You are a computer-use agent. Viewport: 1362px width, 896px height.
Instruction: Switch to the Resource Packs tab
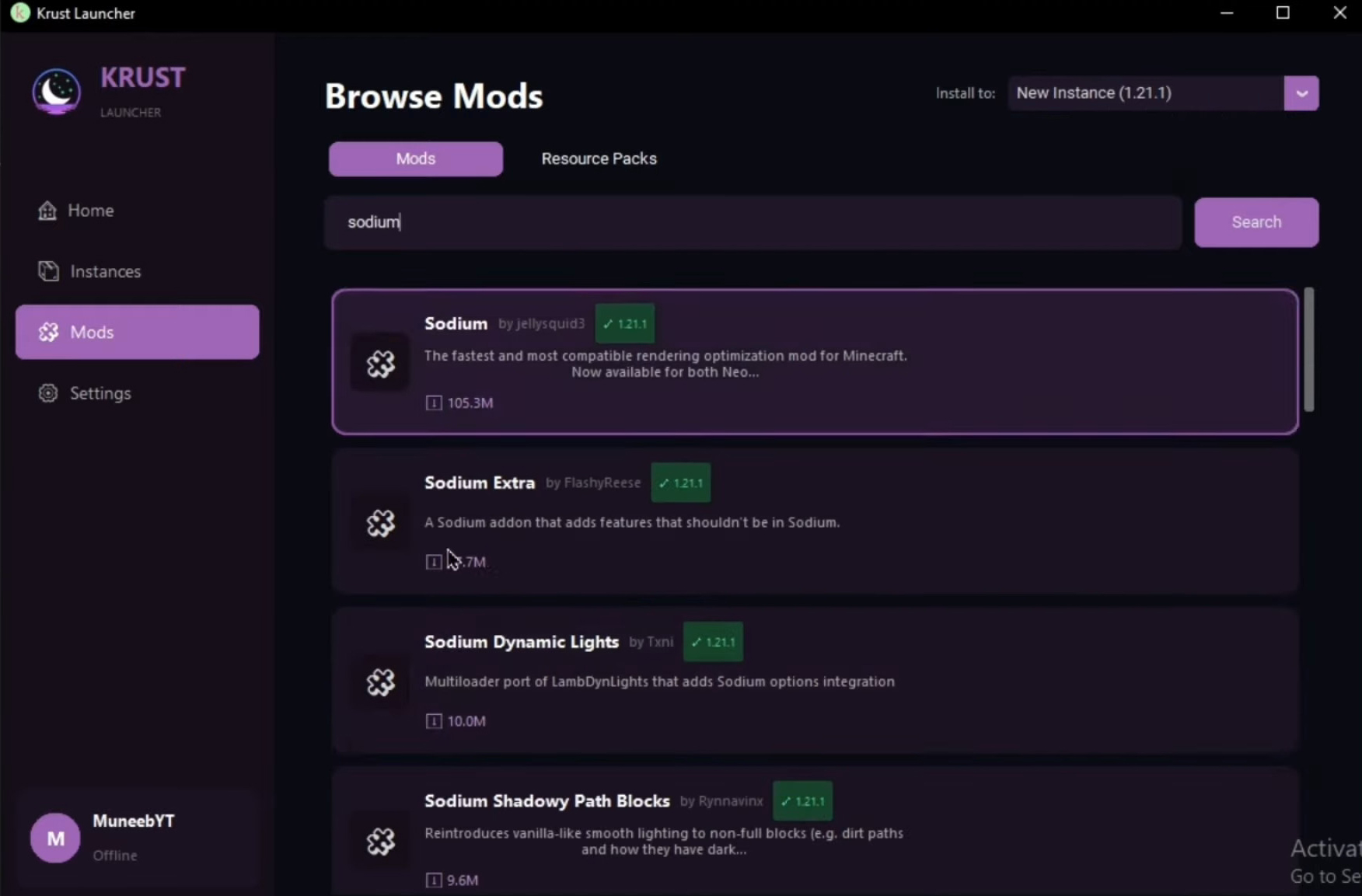(599, 159)
